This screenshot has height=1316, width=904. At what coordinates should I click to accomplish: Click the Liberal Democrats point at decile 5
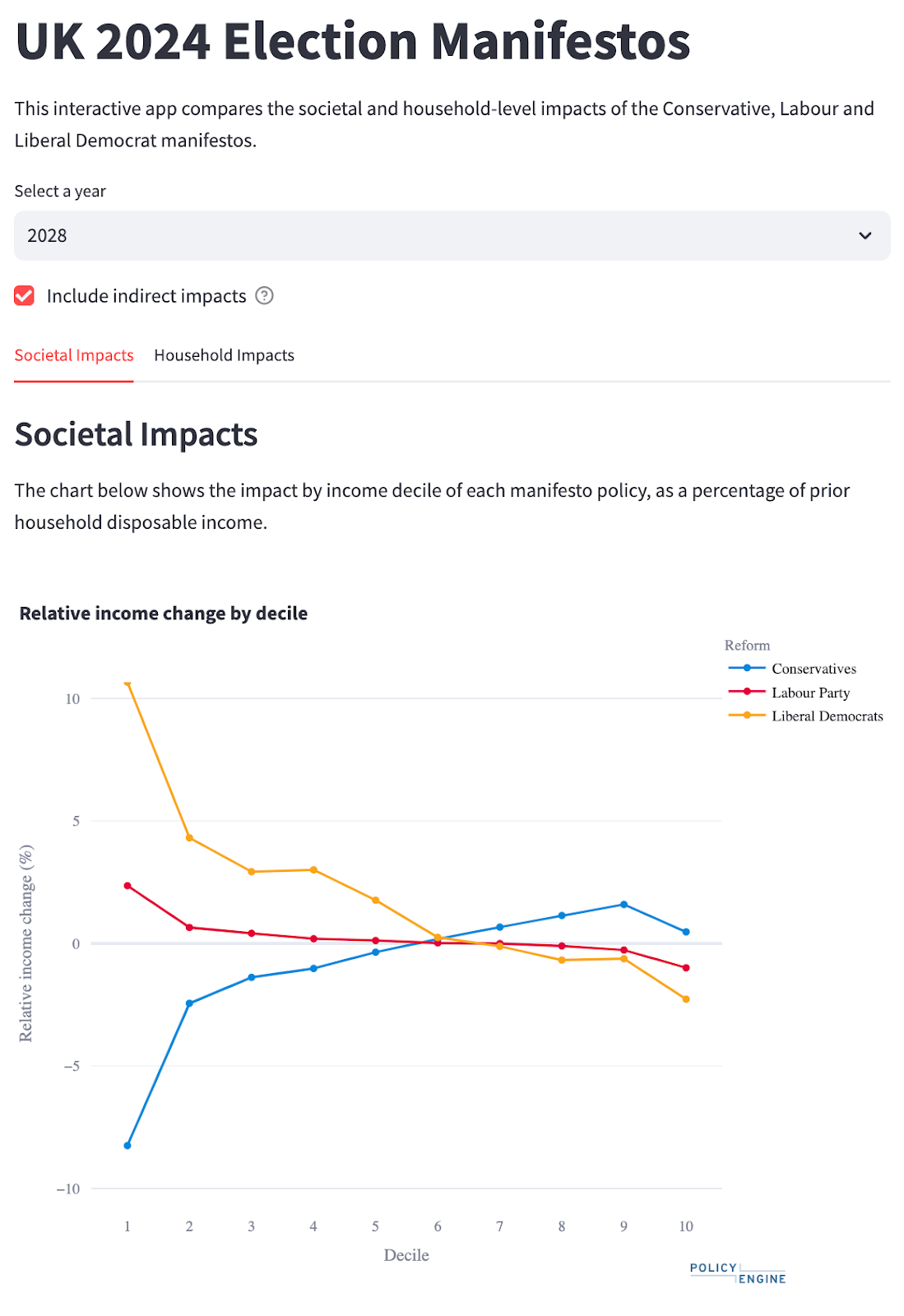375,901
